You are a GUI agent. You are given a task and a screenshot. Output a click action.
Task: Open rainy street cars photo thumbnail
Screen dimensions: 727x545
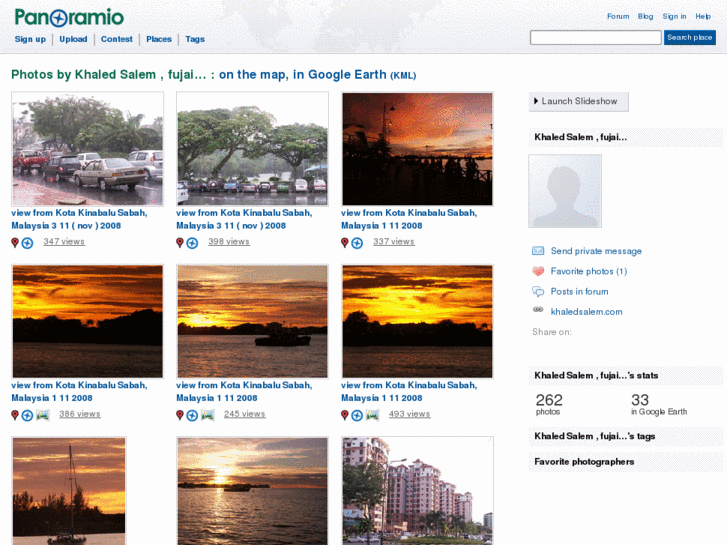click(x=88, y=148)
